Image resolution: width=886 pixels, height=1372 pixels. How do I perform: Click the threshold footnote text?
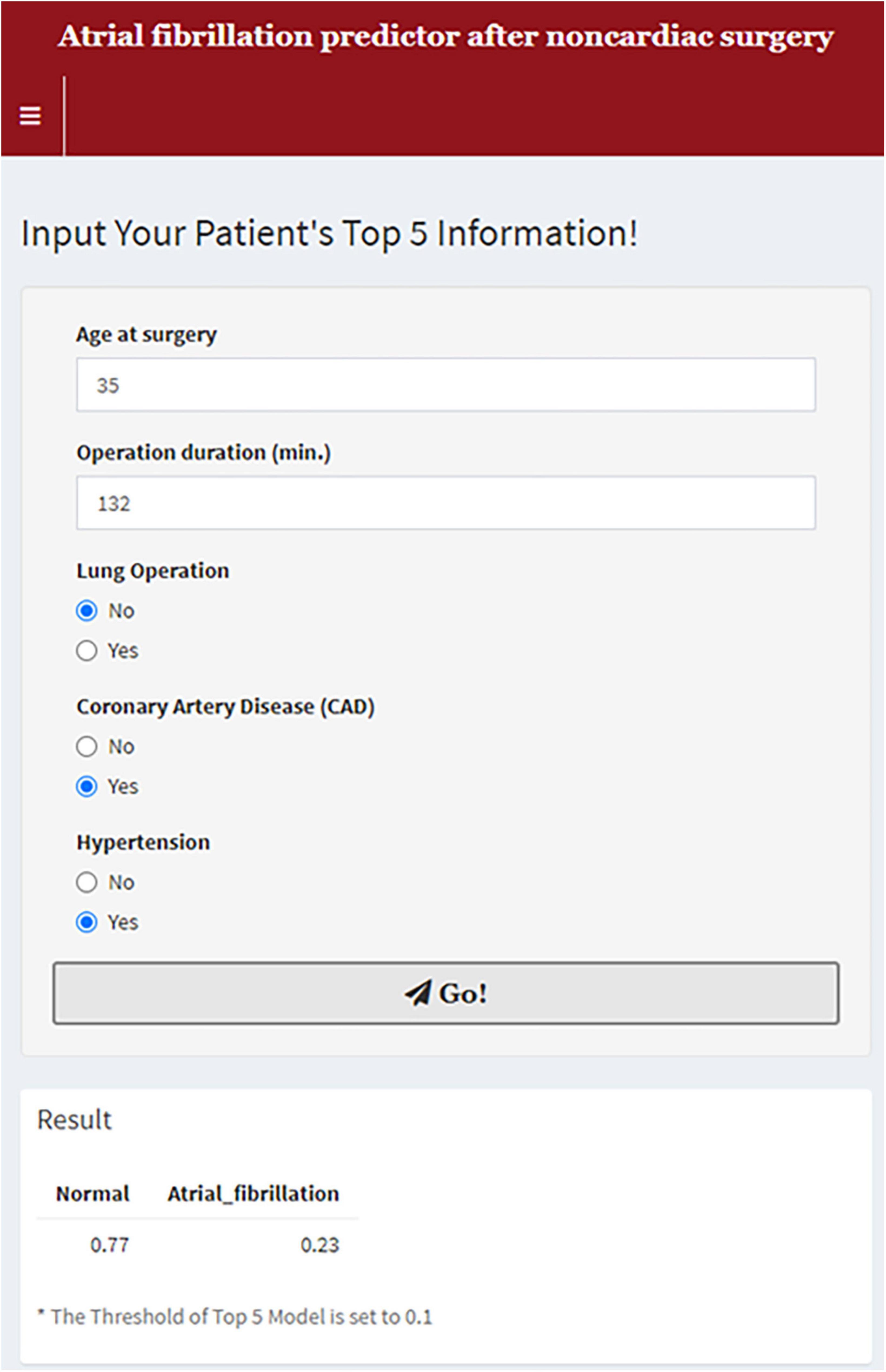[235, 1316]
